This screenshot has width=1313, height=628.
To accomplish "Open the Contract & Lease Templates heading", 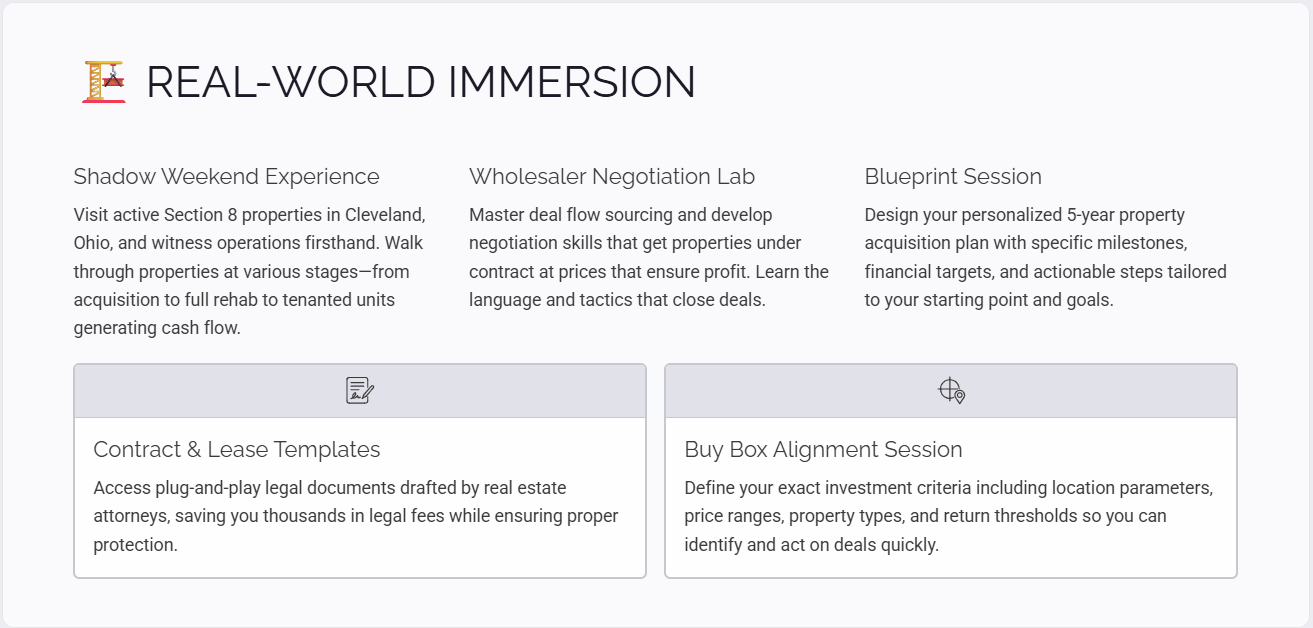I will pos(237,450).
